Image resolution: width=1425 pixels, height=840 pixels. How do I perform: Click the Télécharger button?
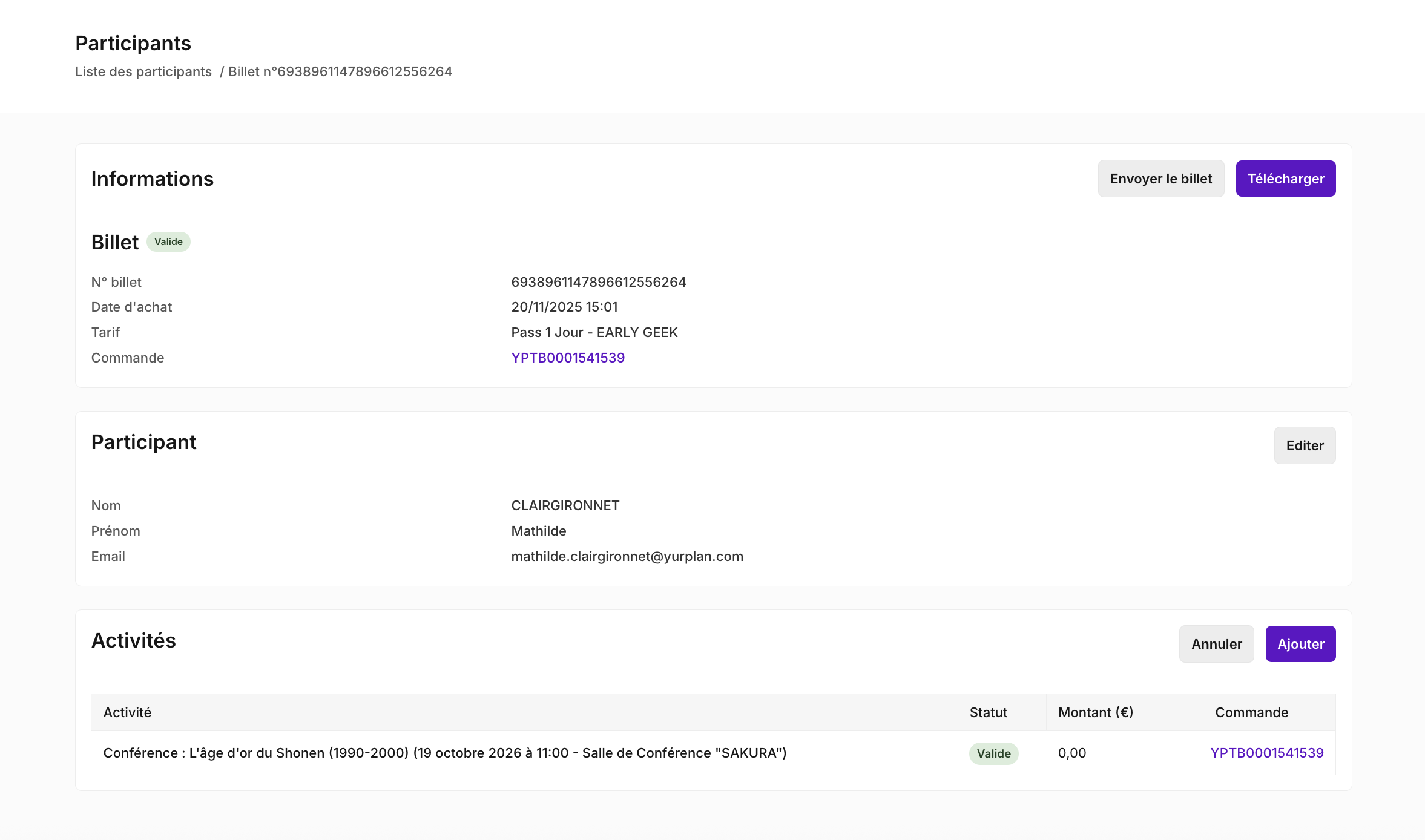(1285, 179)
